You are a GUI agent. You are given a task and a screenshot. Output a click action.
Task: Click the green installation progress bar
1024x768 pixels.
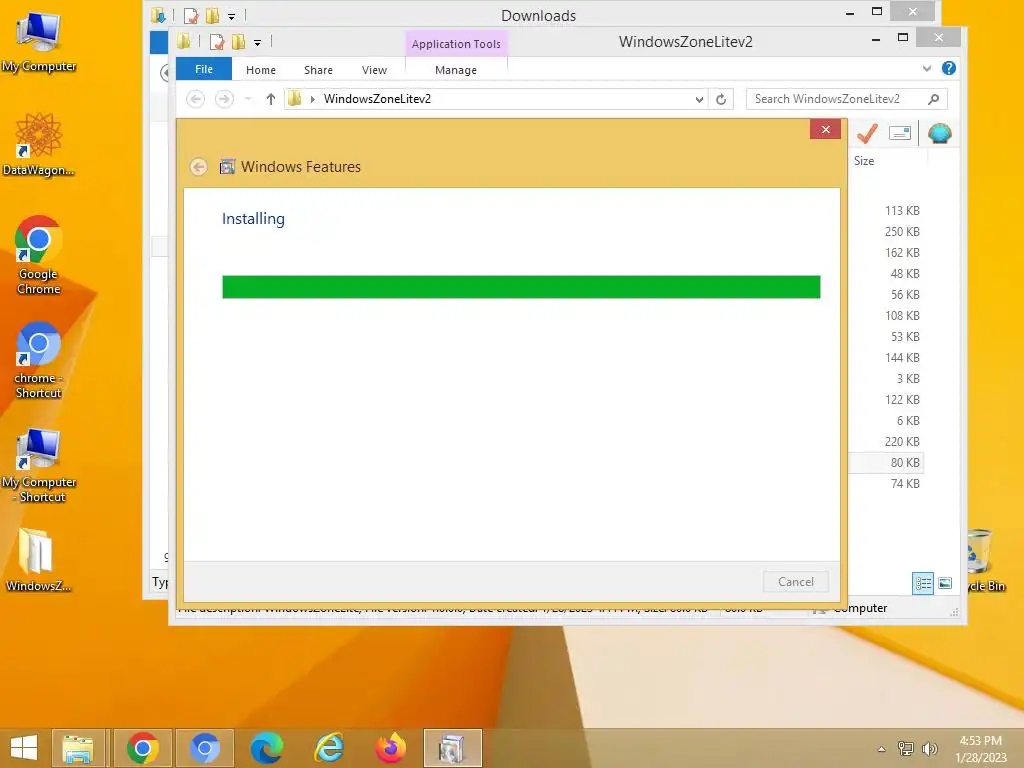(521, 287)
